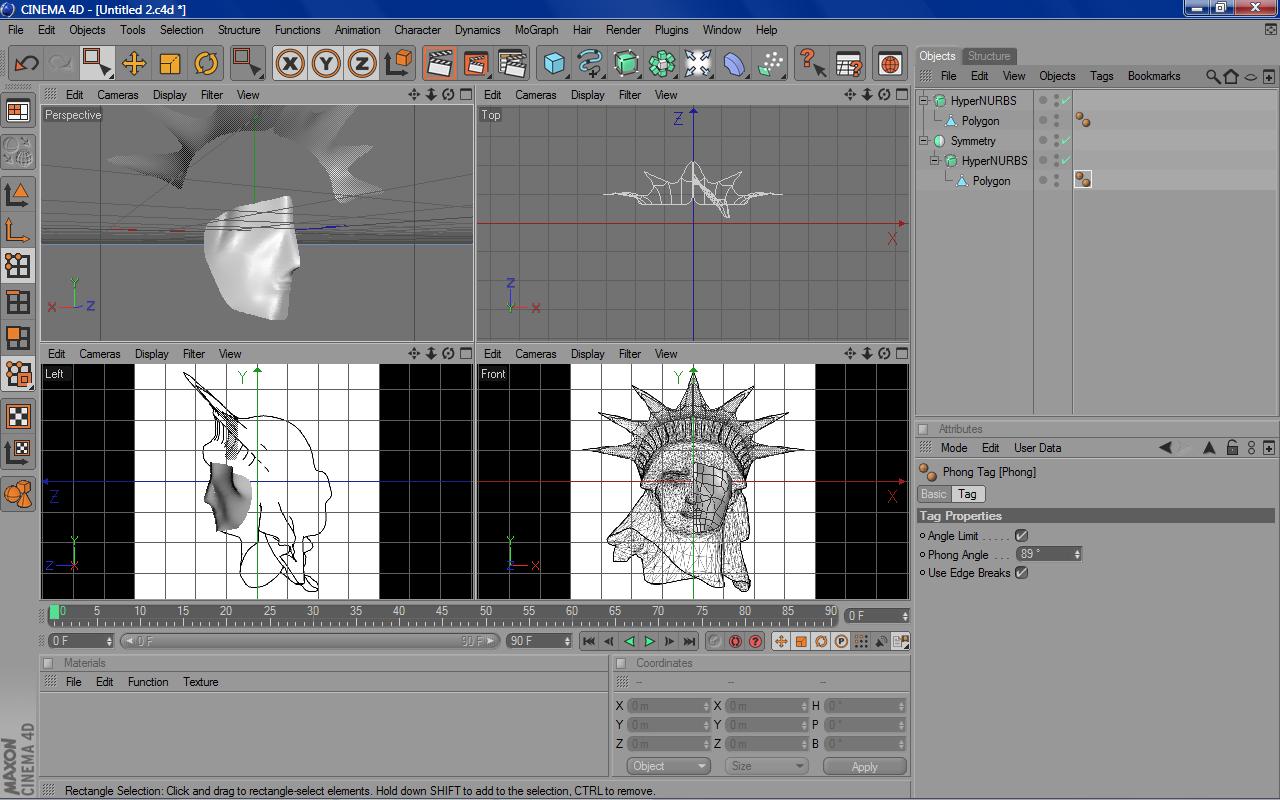Click the Apply button in Coordinates

coord(865,767)
